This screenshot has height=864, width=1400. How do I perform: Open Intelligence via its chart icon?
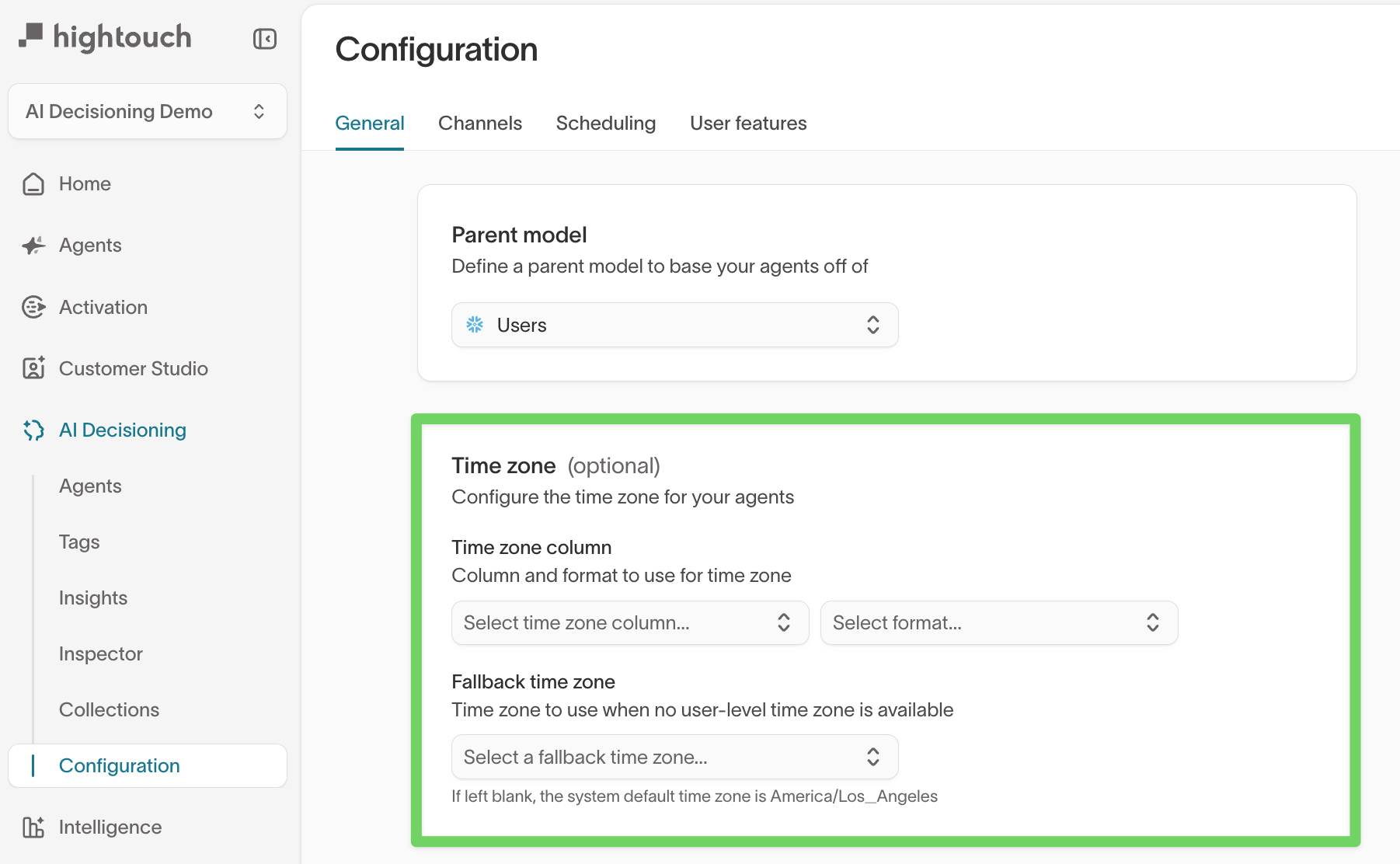(x=33, y=827)
